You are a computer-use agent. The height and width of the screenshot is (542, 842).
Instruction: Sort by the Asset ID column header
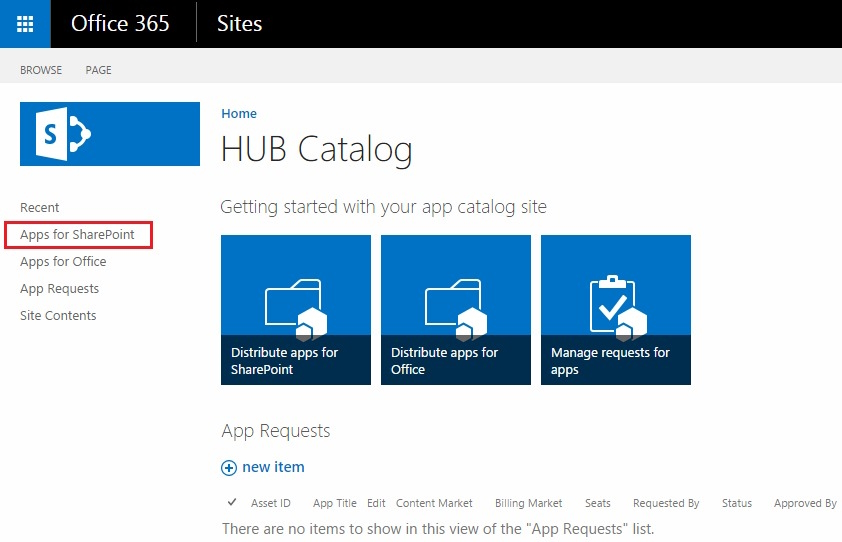point(271,503)
